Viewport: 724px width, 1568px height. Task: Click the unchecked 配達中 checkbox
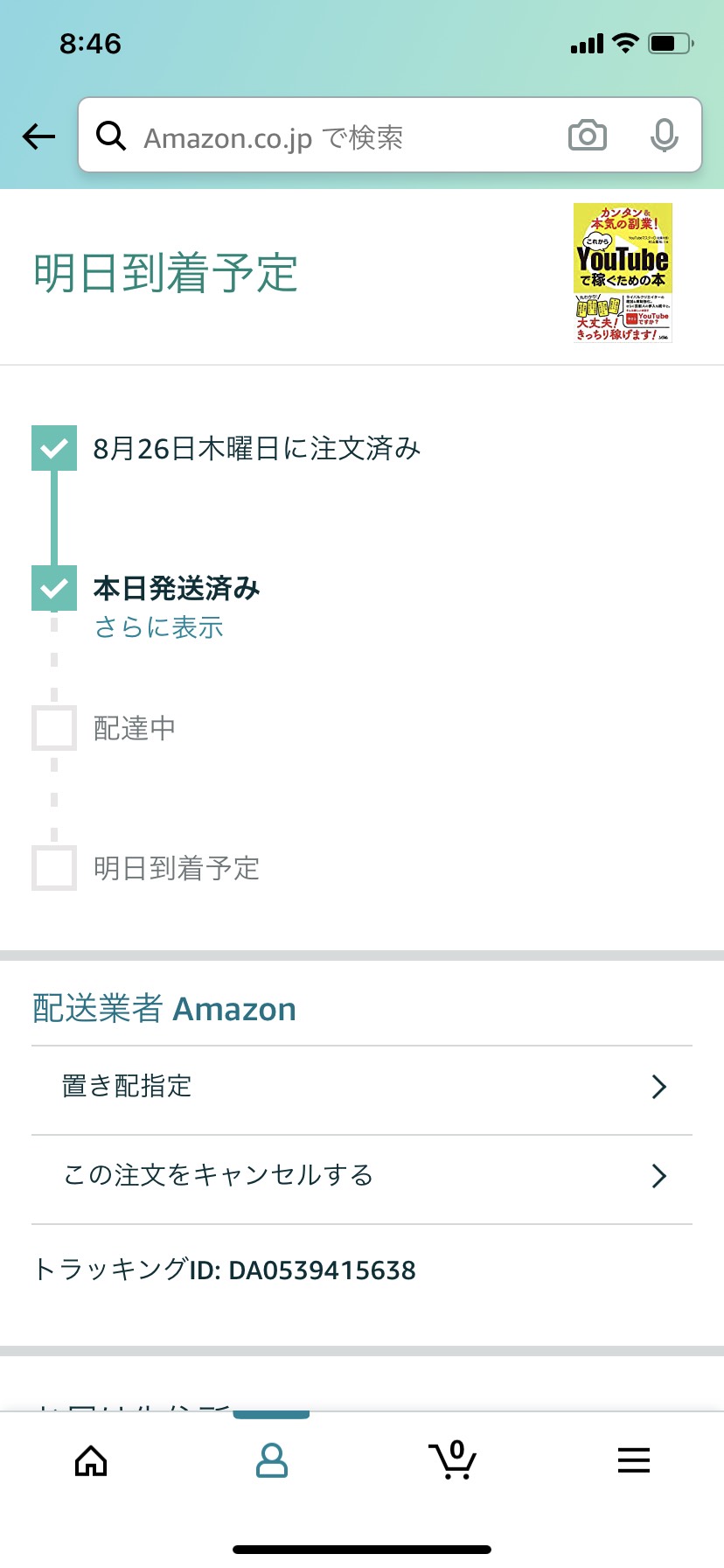[x=54, y=728]
